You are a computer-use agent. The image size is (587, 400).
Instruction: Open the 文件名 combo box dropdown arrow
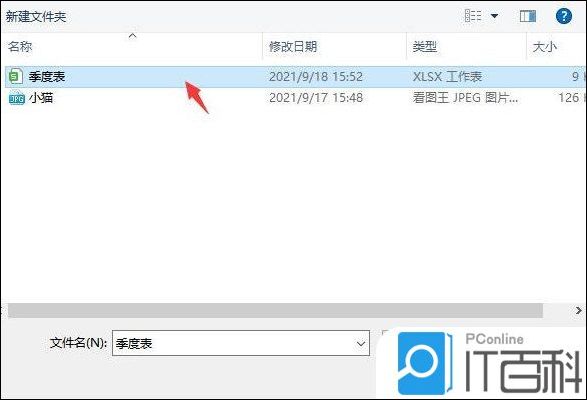click(x=361, y=343)
